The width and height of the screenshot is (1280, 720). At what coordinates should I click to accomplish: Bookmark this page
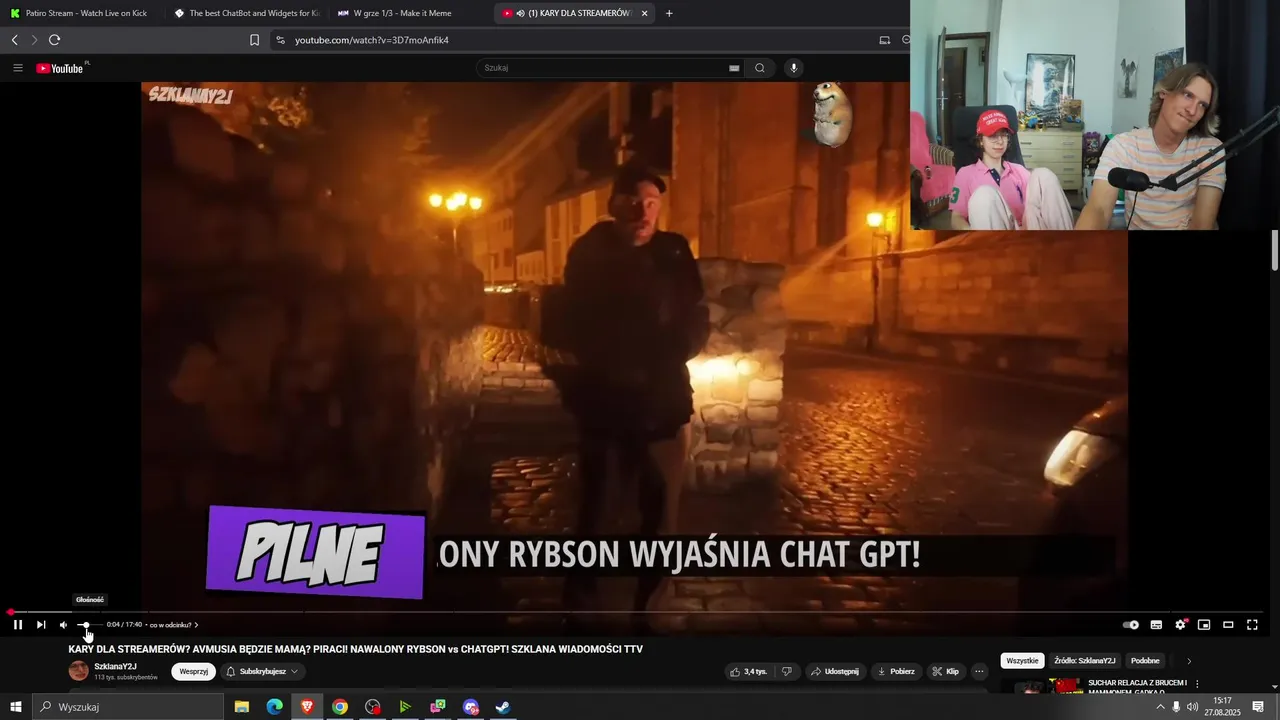(x=254, y=40)
